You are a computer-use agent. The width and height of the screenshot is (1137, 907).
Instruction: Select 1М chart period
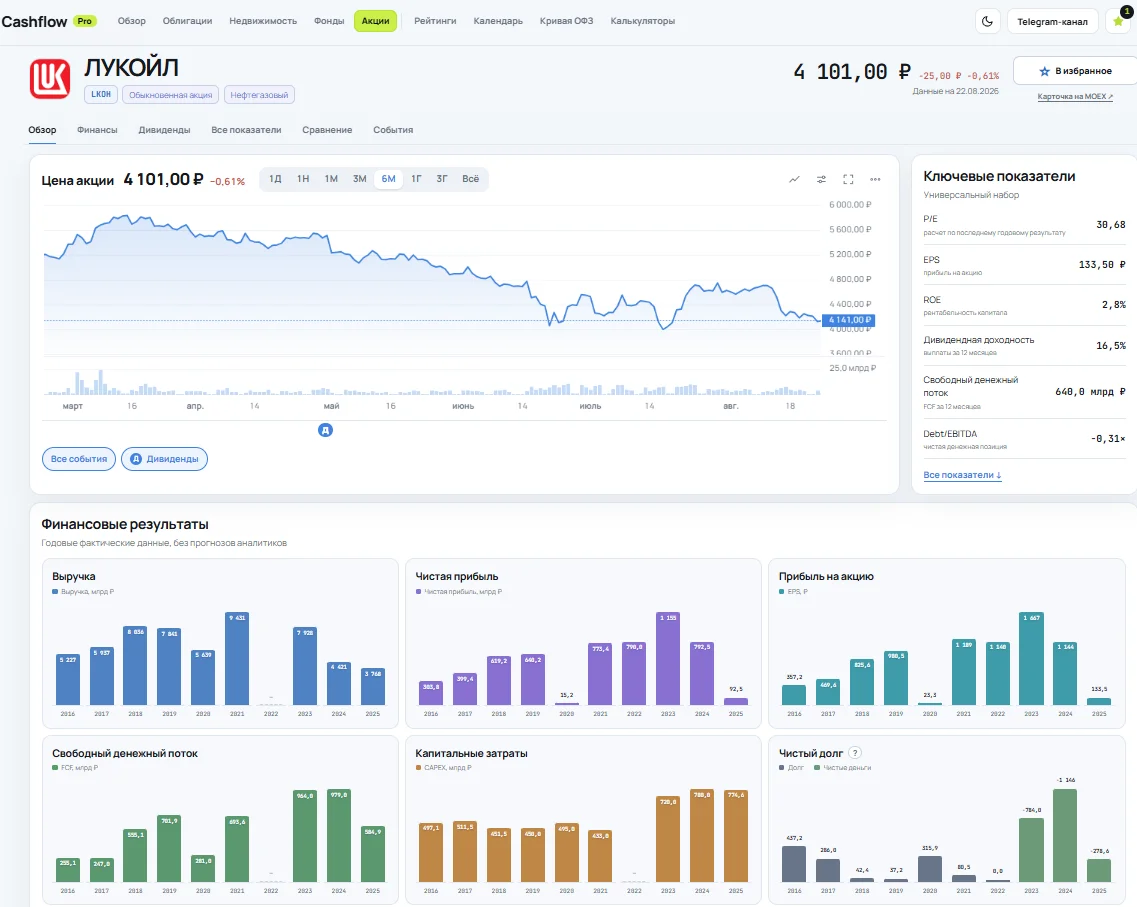(331, 179)
